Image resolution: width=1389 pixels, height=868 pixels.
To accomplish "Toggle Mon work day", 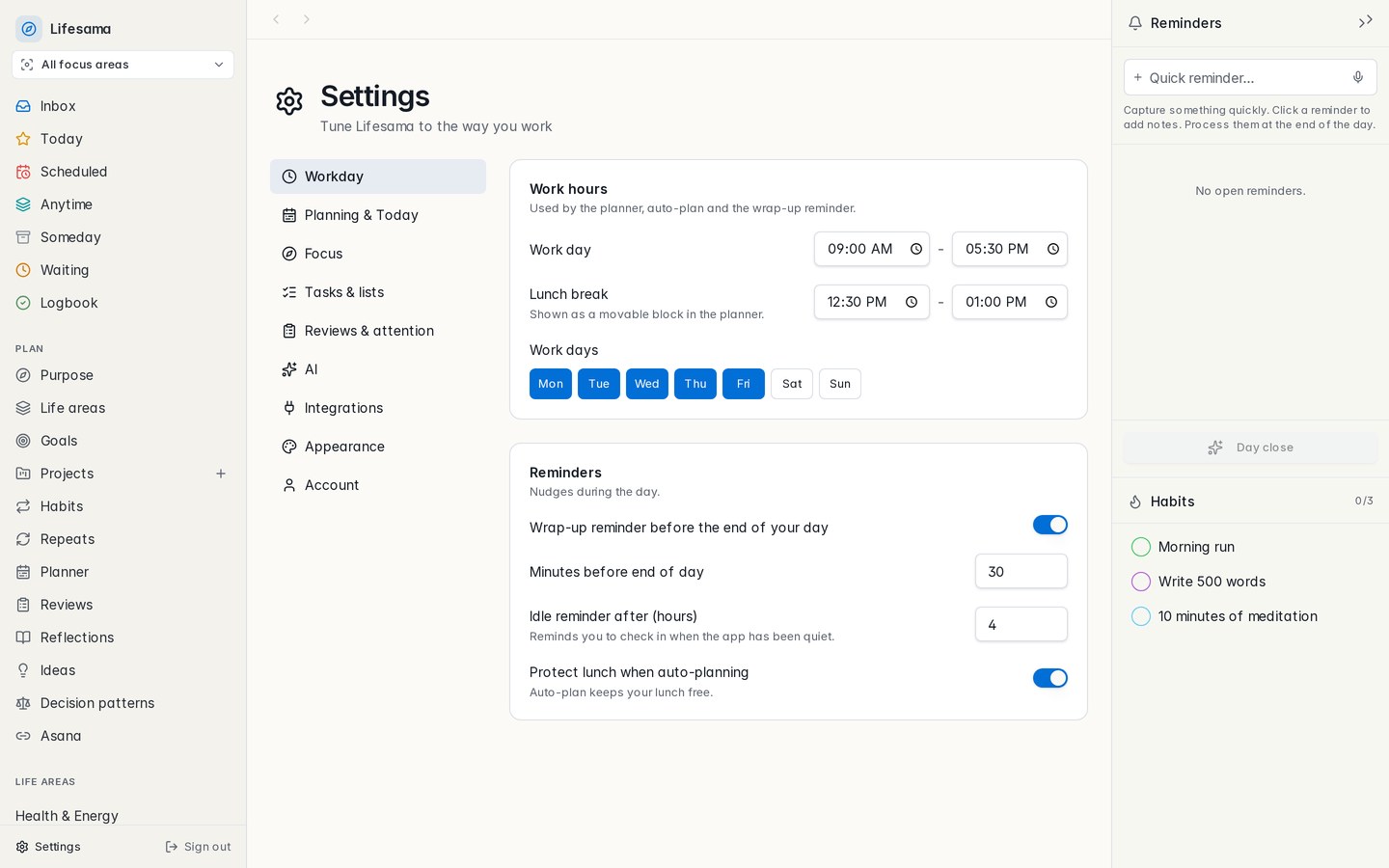I will pyautogui.click(x=551, y=384).
